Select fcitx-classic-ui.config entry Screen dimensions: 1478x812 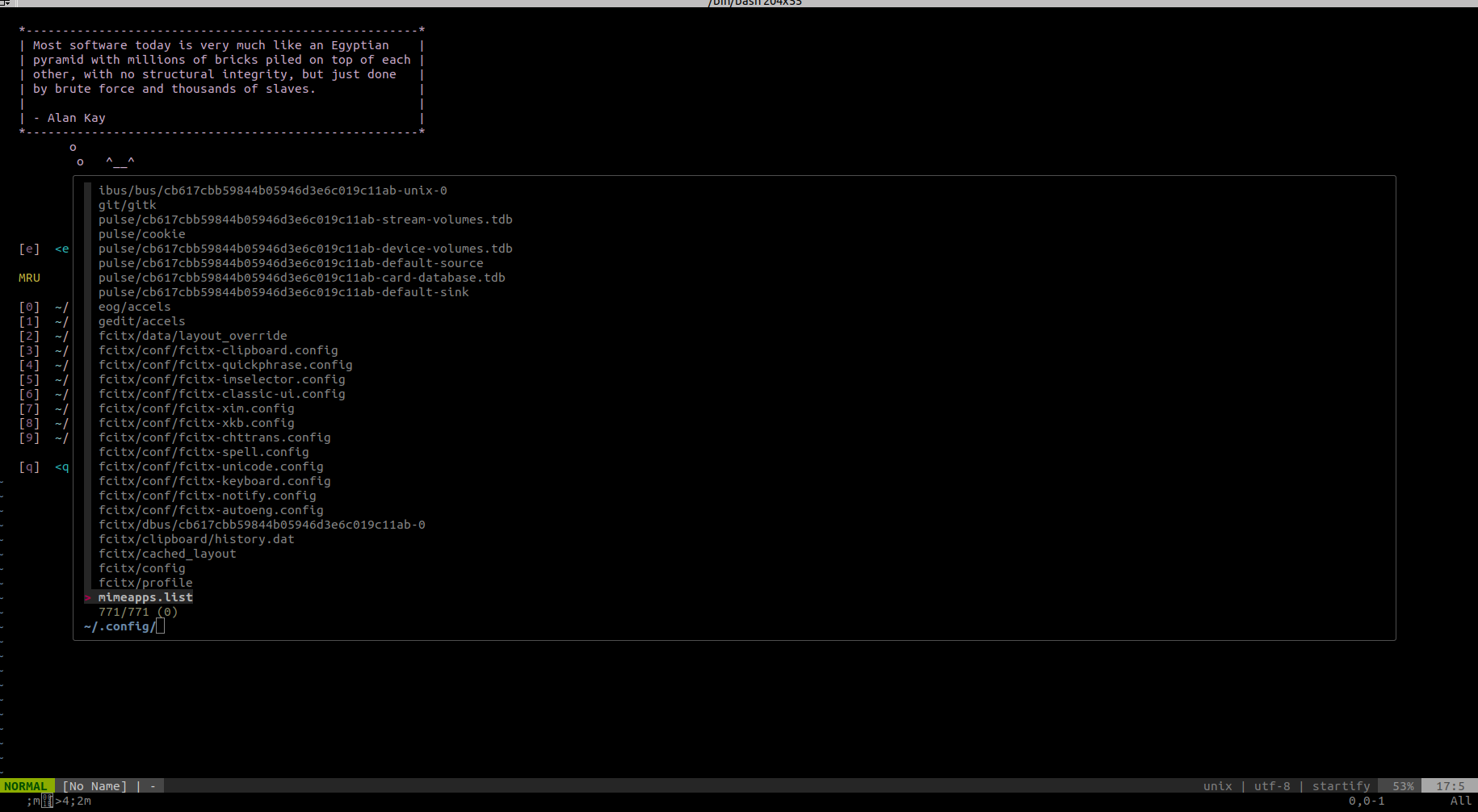point(221,394)
